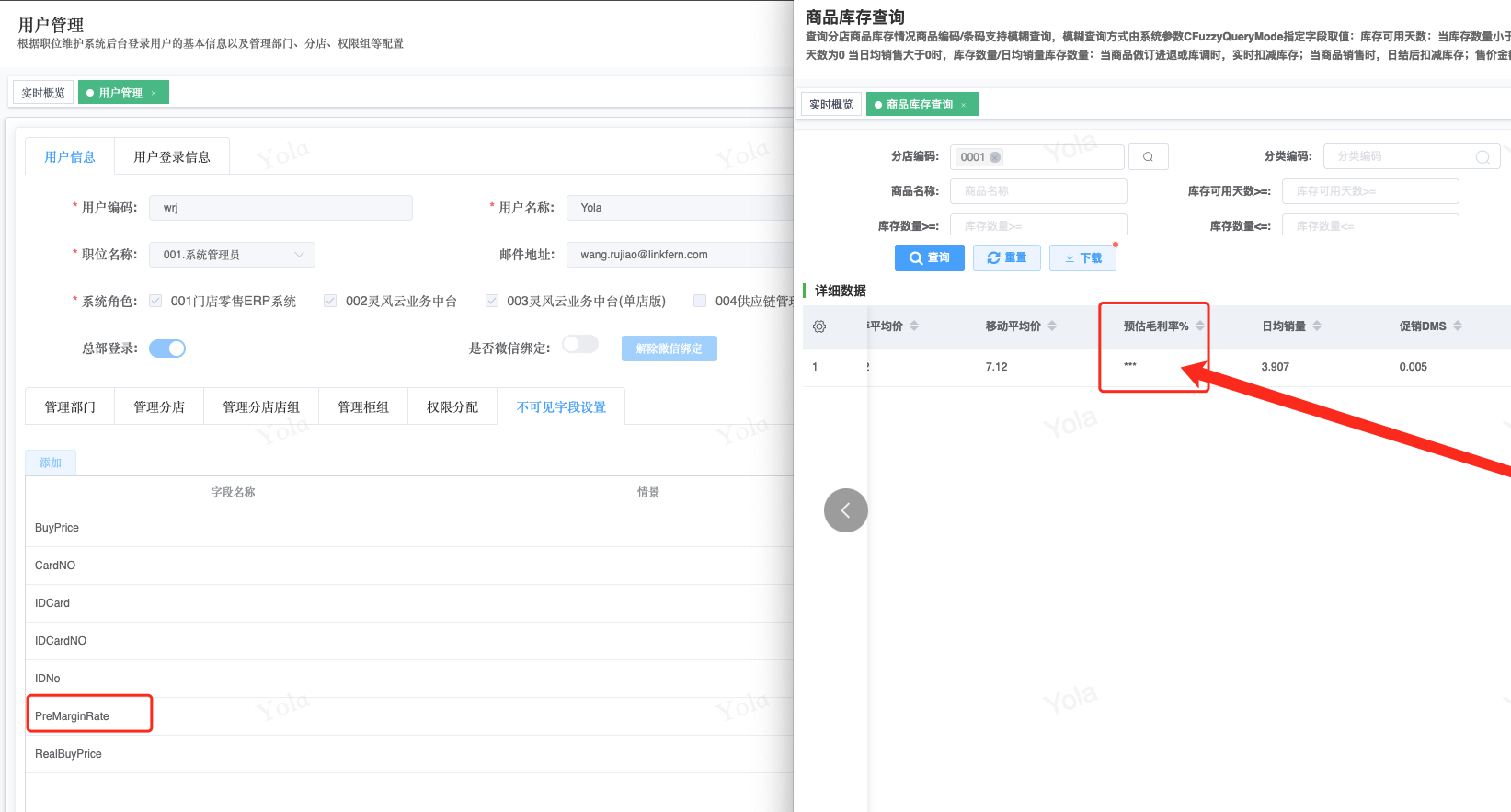
Task: Open the 管理分店 tab
Action: 159,407
